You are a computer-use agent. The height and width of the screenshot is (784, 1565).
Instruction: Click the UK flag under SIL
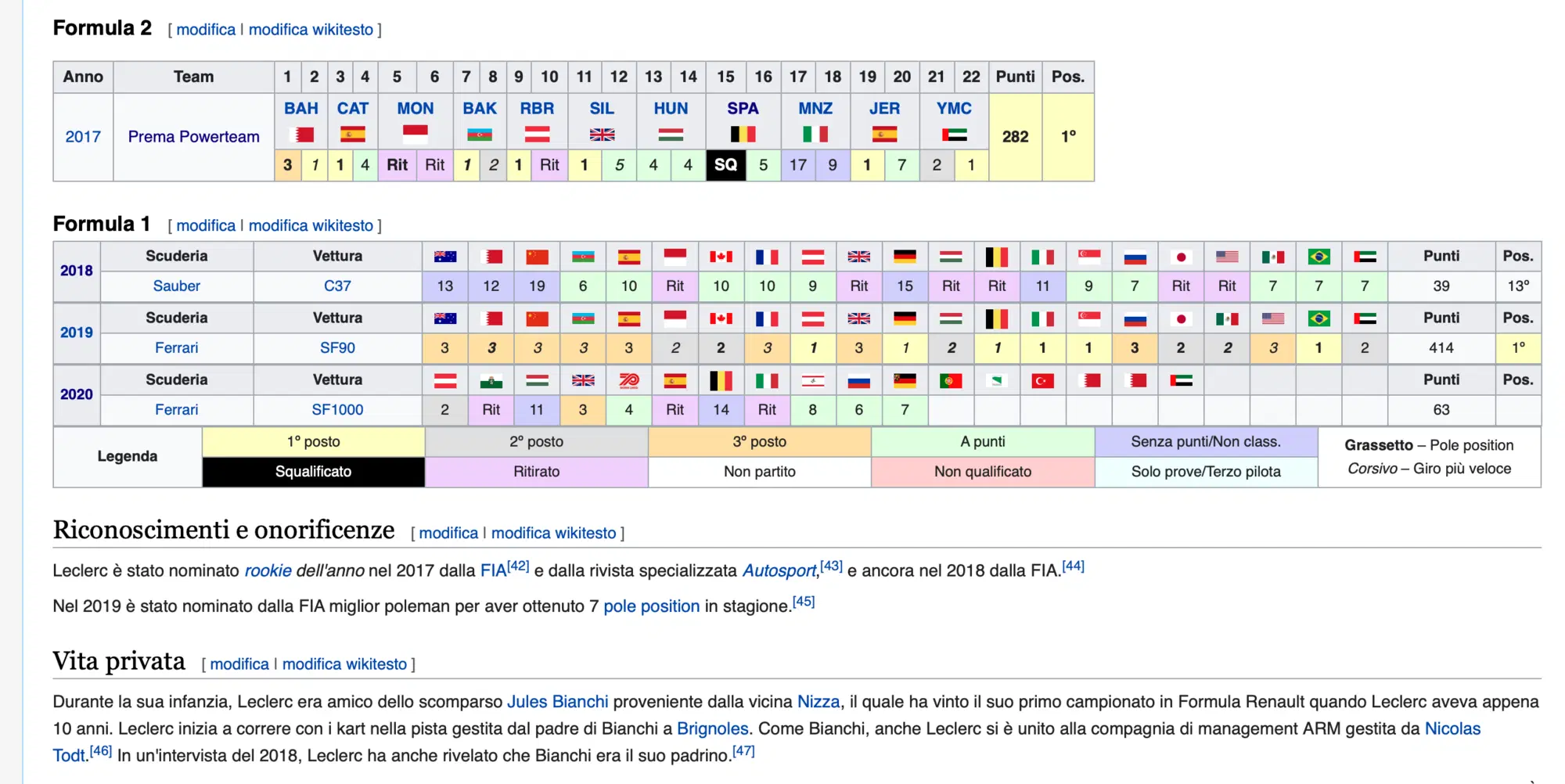(602, 135)
